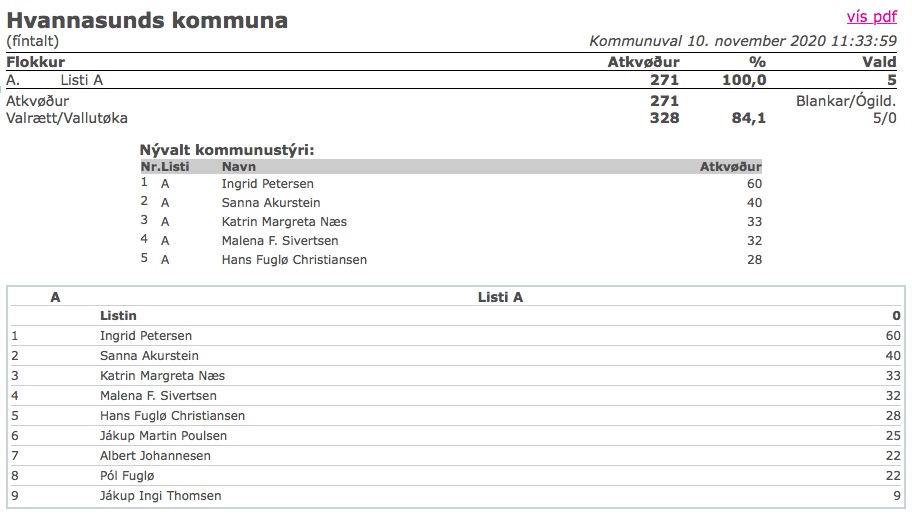Click candidate Jákup Martin Poulsen
Screen dimensions: 912x516
(x=163, y=436)
